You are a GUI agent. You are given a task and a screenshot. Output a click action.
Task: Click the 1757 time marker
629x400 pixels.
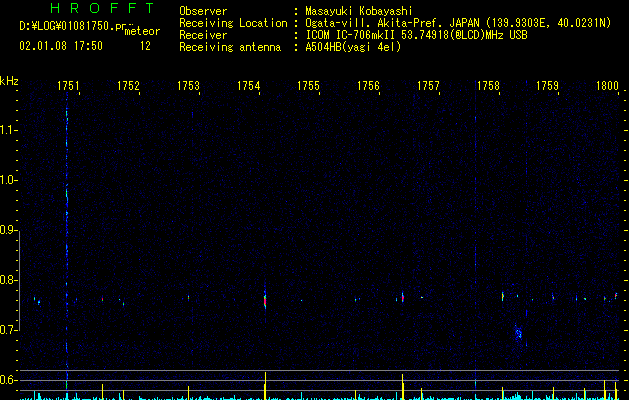point(428,86)
